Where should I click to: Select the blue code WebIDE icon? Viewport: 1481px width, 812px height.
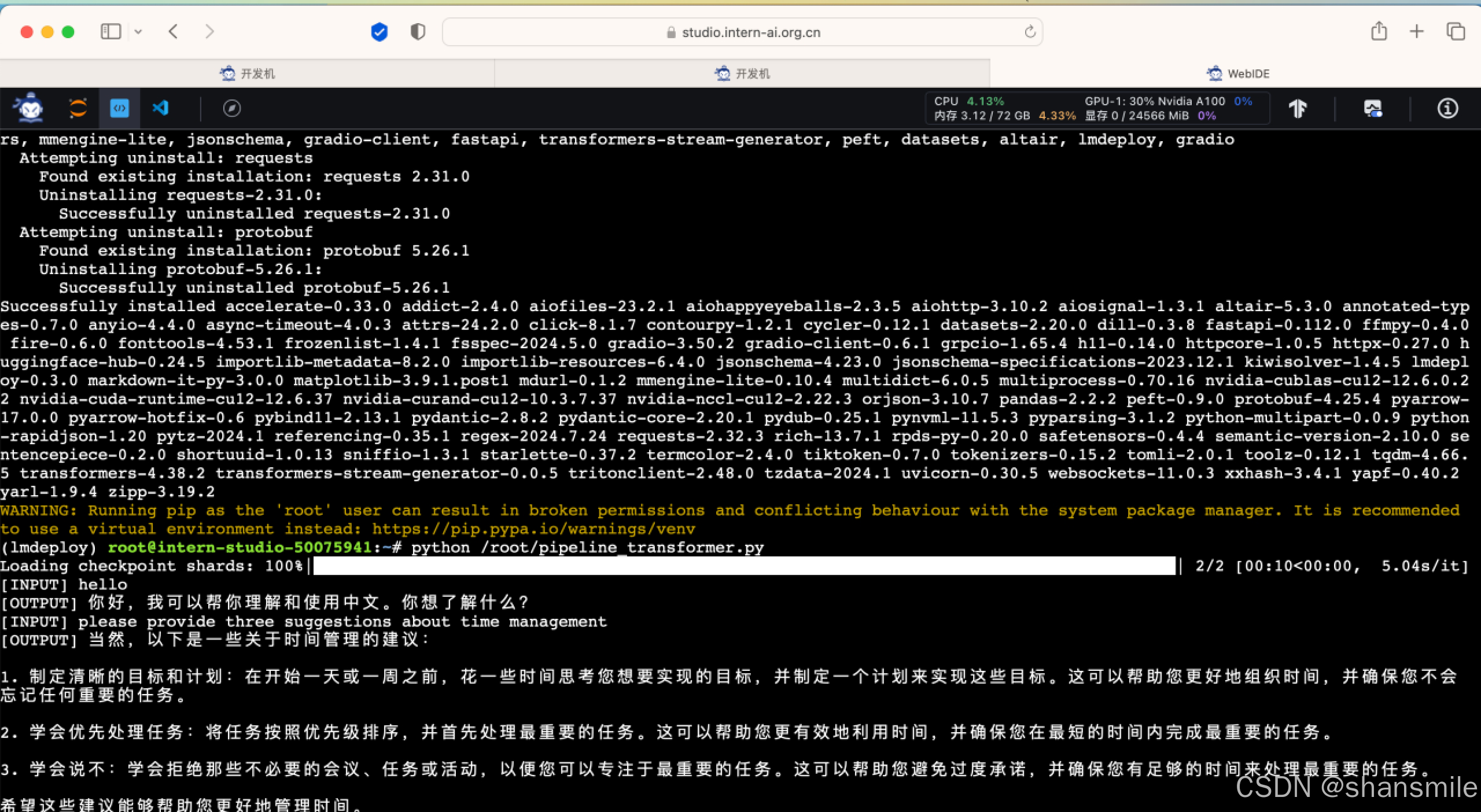(119, 108)
